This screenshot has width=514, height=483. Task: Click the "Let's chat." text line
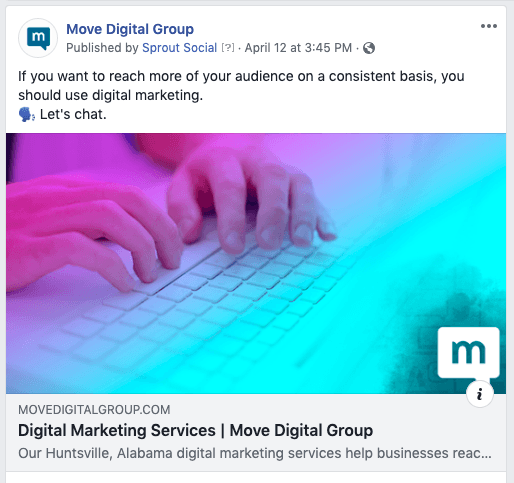[73, 115]
